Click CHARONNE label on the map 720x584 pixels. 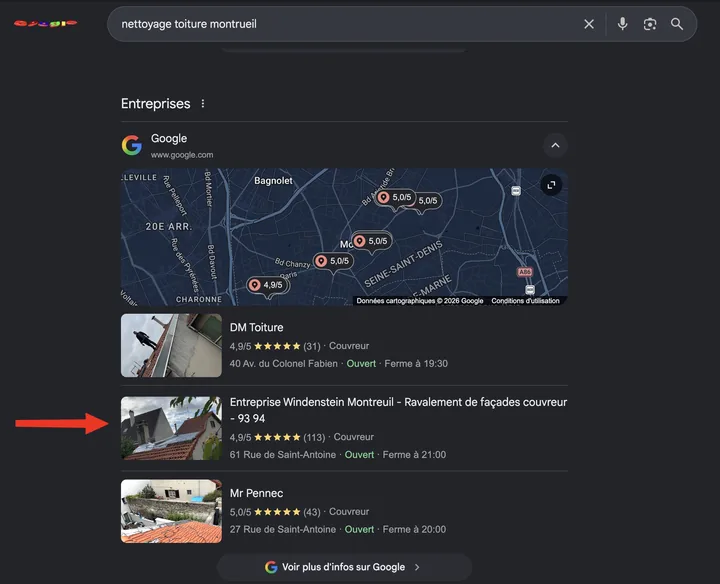click(199, 299)
